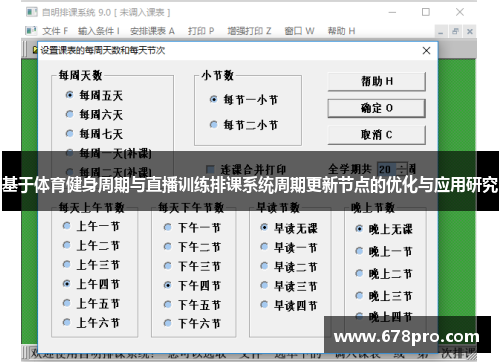Viewport: 500px width, 362px height.
Task: Open the 文件 F menu
Action: 55,31
